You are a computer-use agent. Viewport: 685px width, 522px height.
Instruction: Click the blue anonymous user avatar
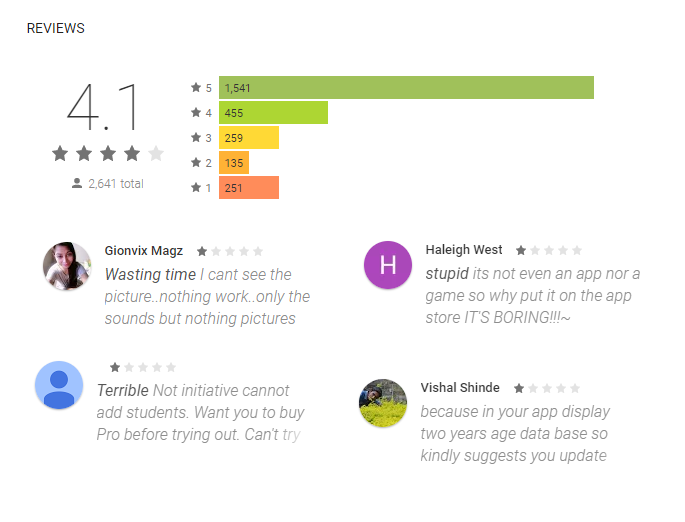tap(59, 385)
